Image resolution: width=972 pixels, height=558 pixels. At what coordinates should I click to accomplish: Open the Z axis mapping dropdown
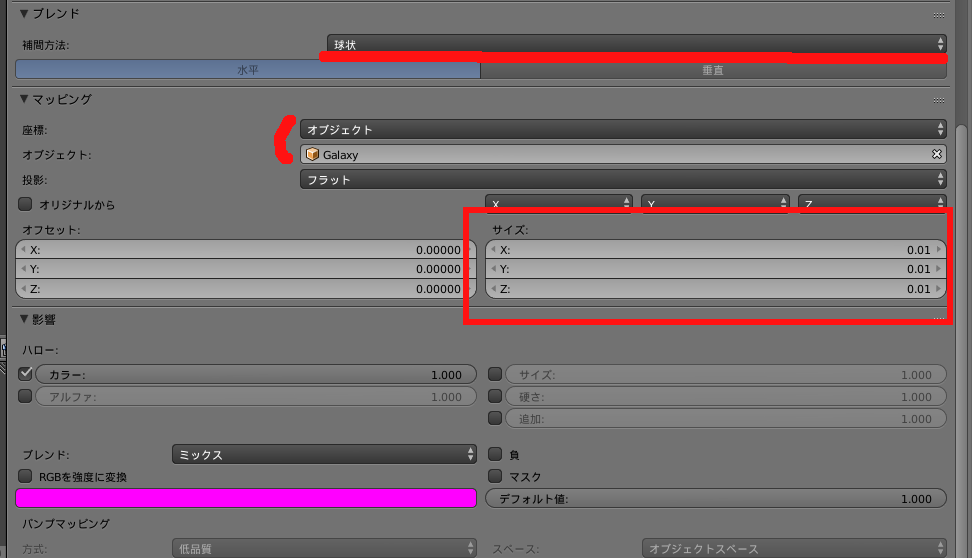[x=872, y=203]
